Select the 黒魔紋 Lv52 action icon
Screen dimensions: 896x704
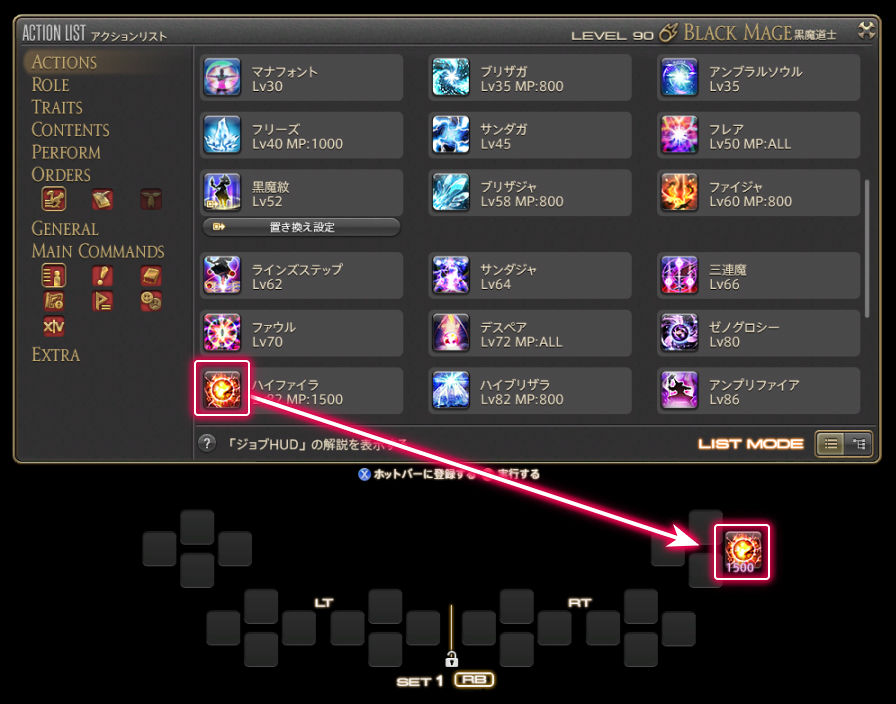tap(222, 193)
